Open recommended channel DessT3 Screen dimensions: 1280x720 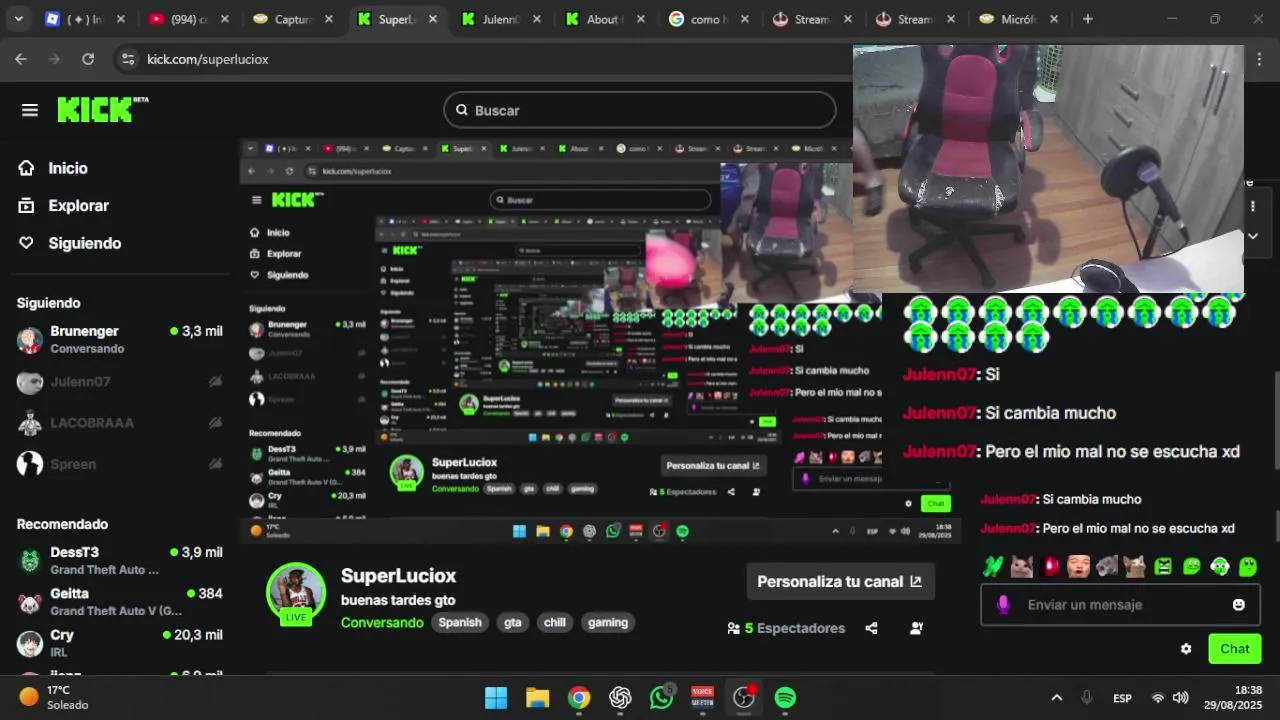click(x=119, y=560)
